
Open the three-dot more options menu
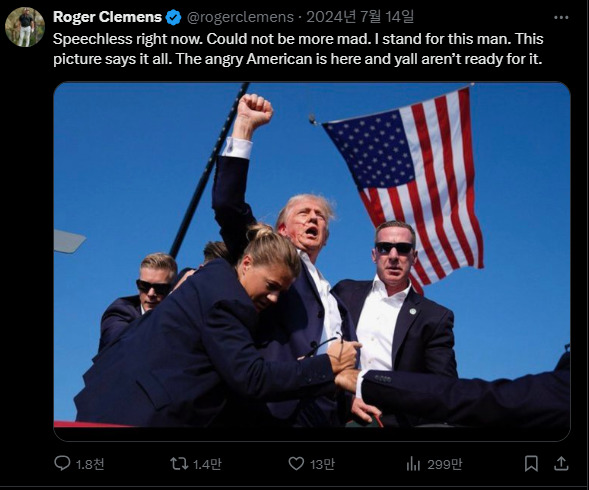[x=561, y=17]
